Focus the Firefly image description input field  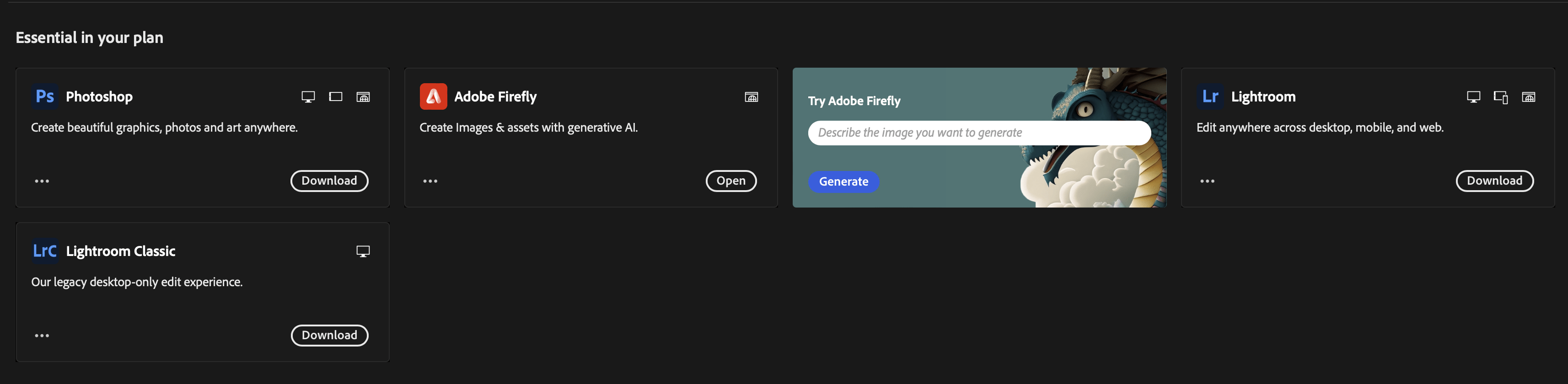coord(979,133)
